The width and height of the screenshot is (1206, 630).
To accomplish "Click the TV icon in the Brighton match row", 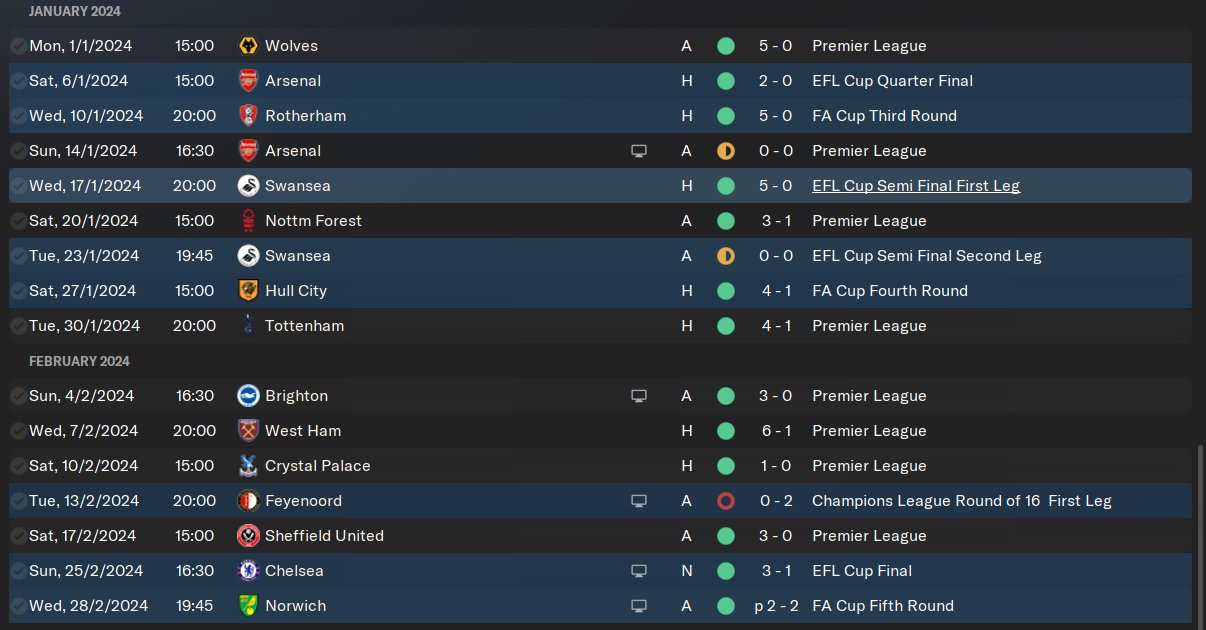I will click(639, 396).
